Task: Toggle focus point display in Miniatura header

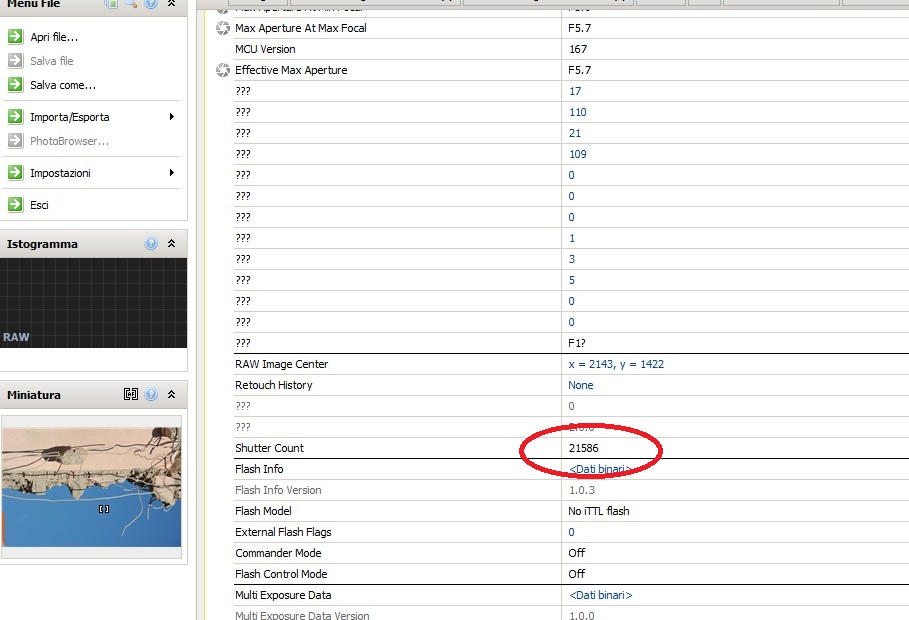Action: point(131,395)
